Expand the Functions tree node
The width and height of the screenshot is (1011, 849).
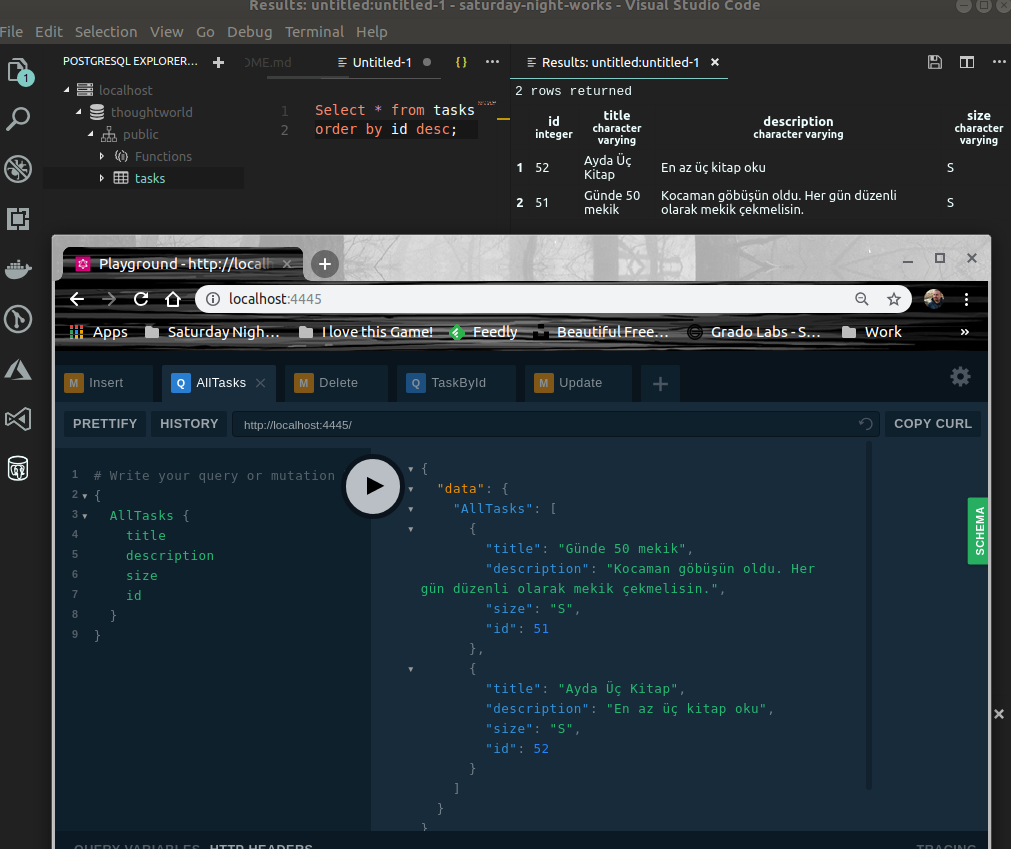click(x=102, y=156)
